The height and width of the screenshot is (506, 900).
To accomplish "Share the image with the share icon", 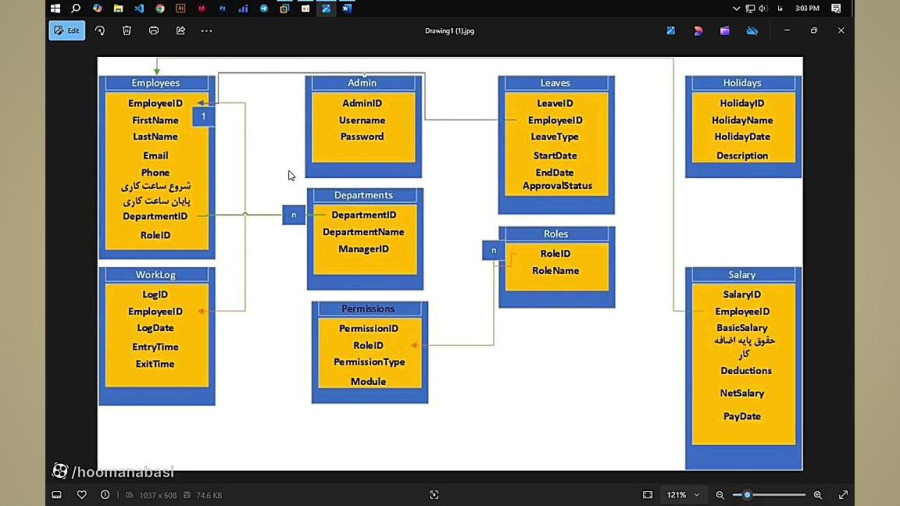I will coord(180,31).
